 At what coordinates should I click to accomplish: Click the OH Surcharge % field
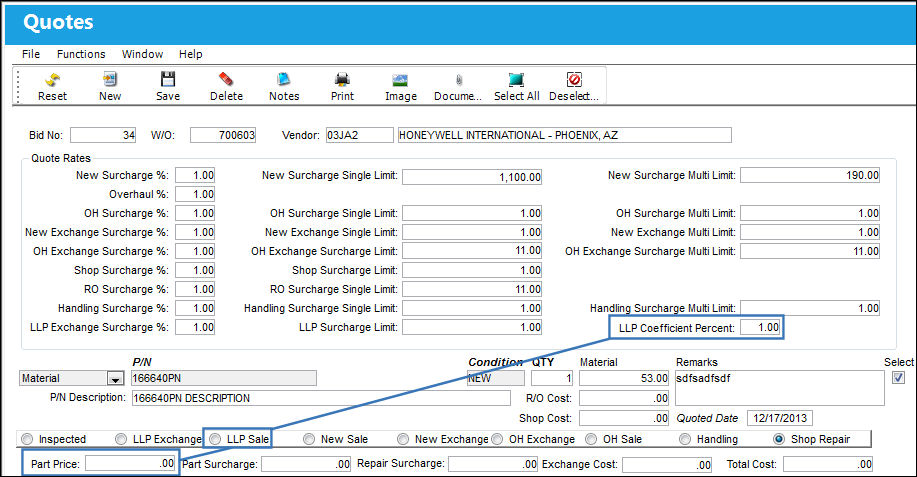[195, 213]
